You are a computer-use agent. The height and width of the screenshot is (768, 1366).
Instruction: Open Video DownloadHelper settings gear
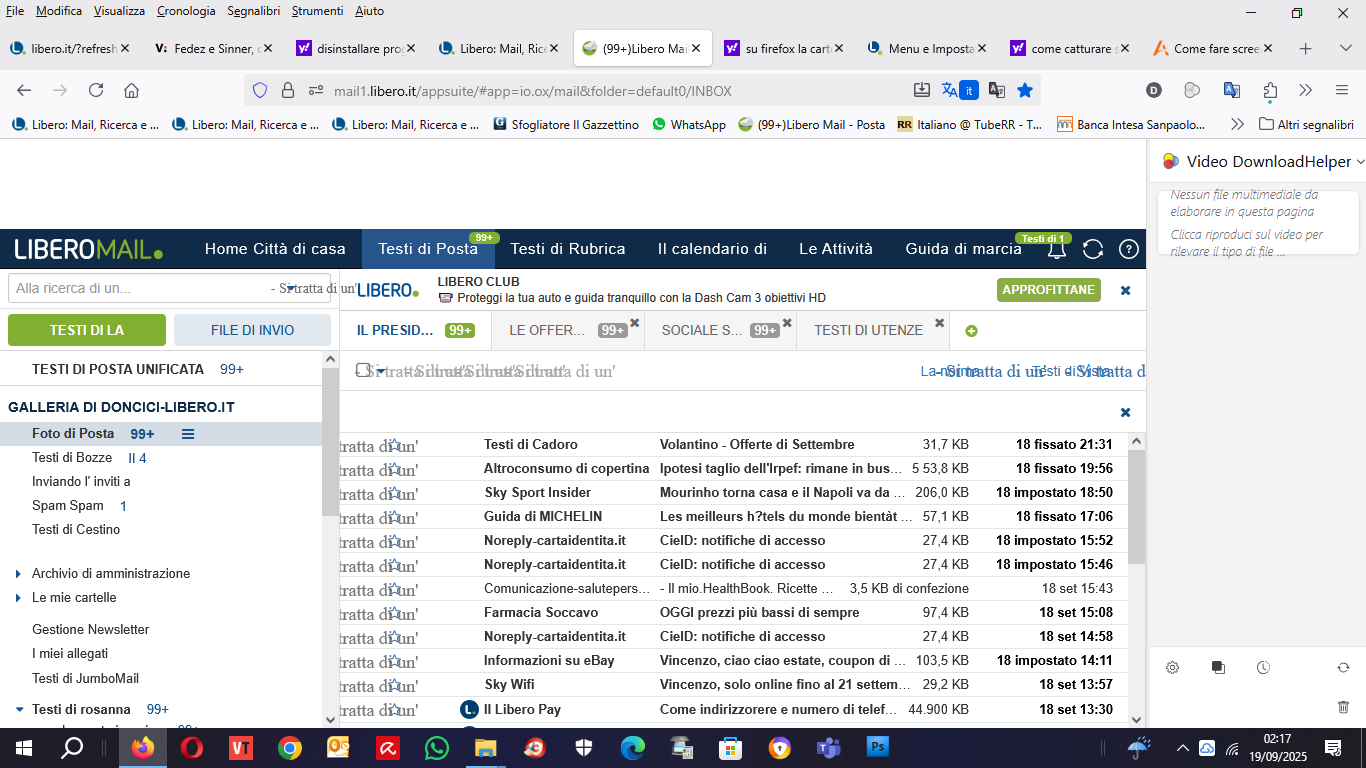click(1173, 667)
